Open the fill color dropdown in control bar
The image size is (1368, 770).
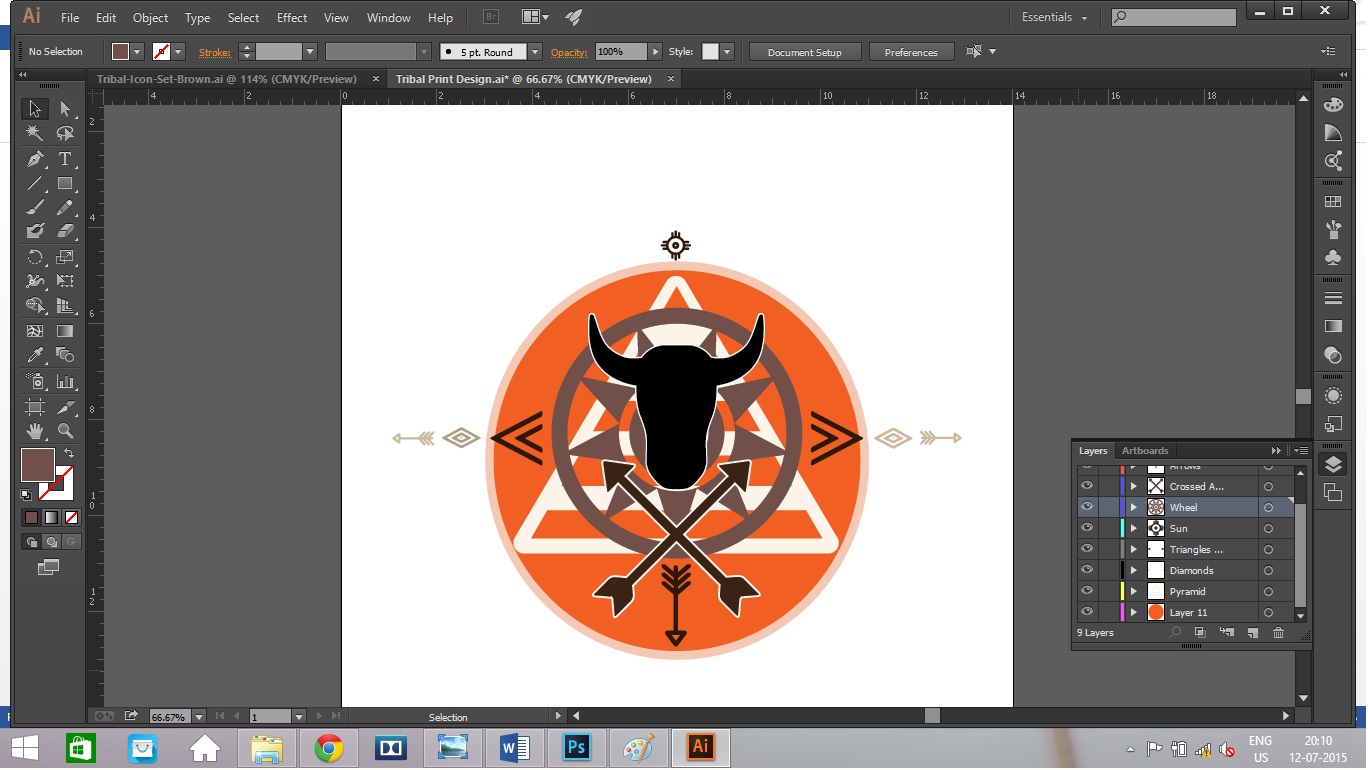pos(137,52)
